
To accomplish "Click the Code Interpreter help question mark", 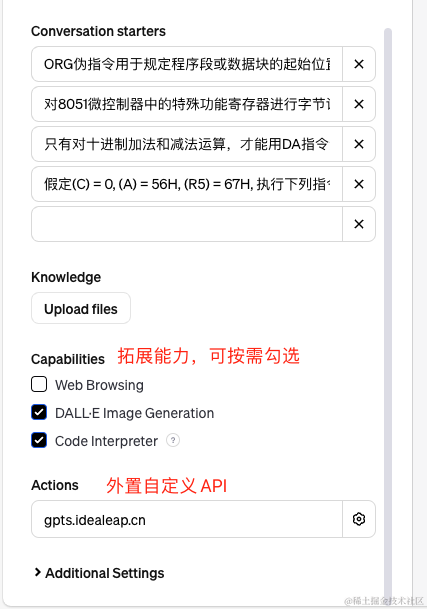I will point(173,440).
